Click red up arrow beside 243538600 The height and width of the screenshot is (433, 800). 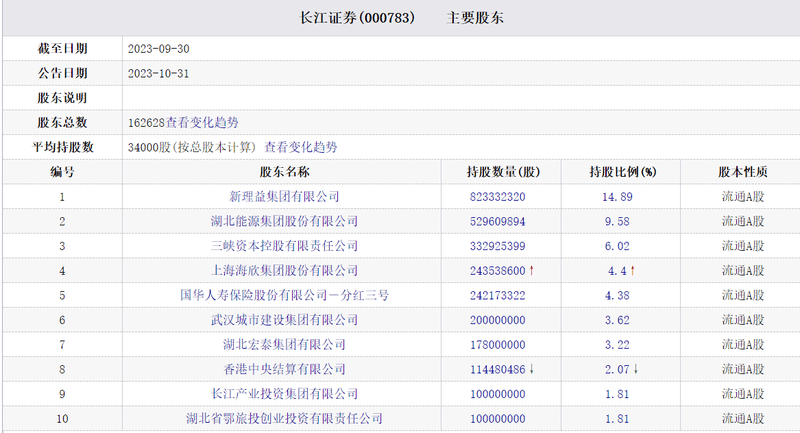[x=531, y=270]
